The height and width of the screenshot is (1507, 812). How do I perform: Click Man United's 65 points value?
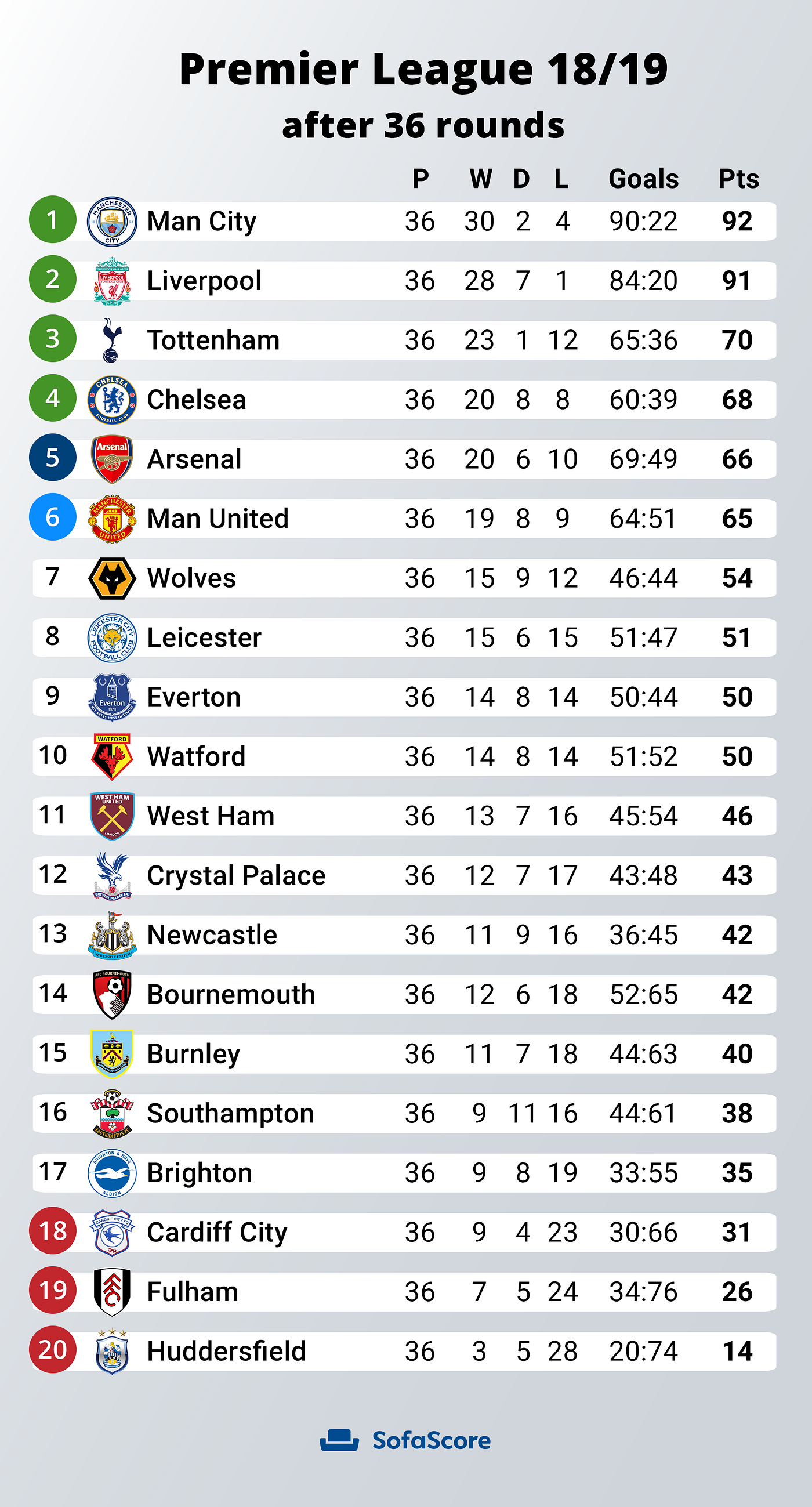[x=737, y=519]
